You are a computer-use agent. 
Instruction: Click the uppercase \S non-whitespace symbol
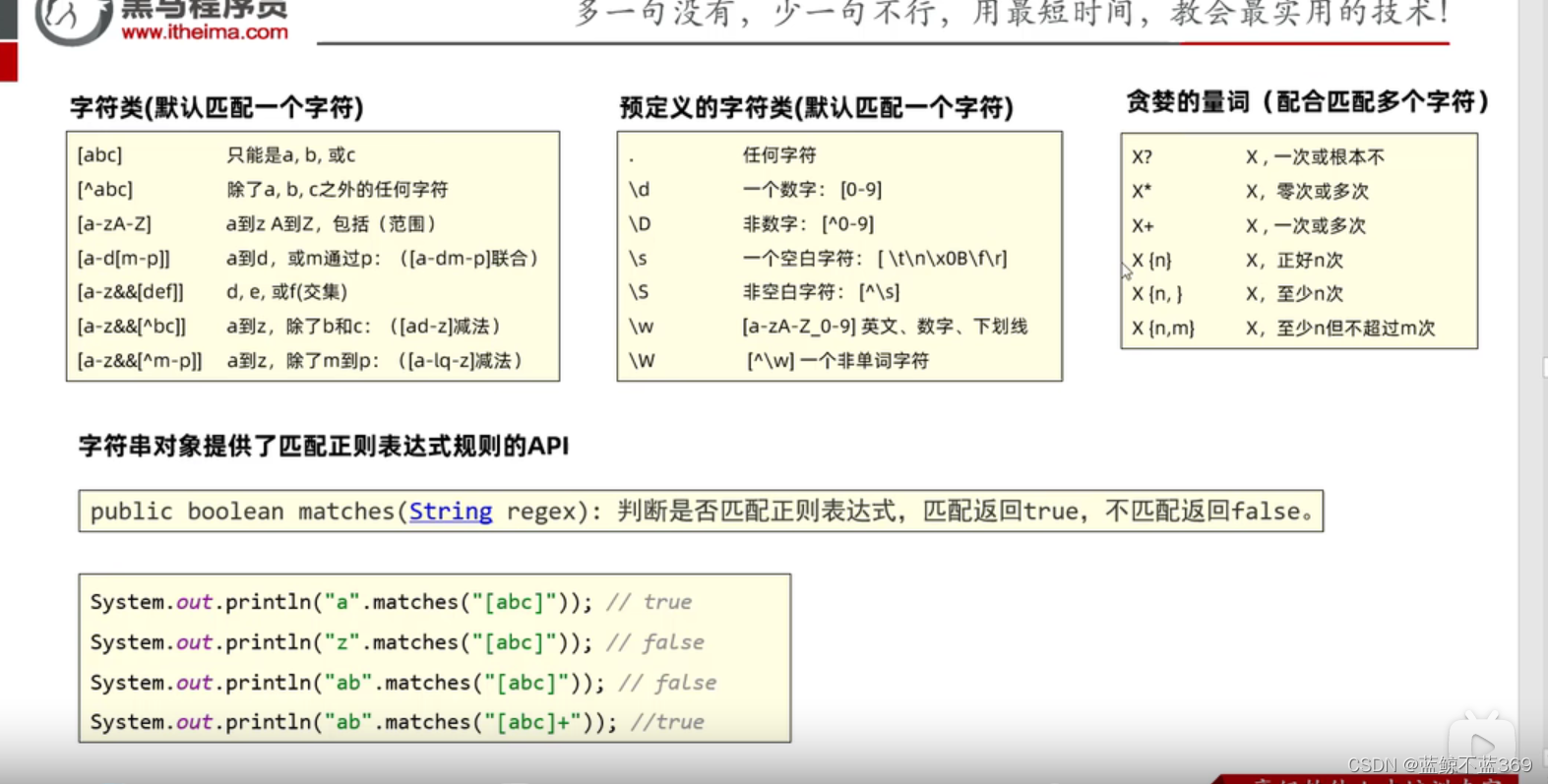(x=640, y=292)
